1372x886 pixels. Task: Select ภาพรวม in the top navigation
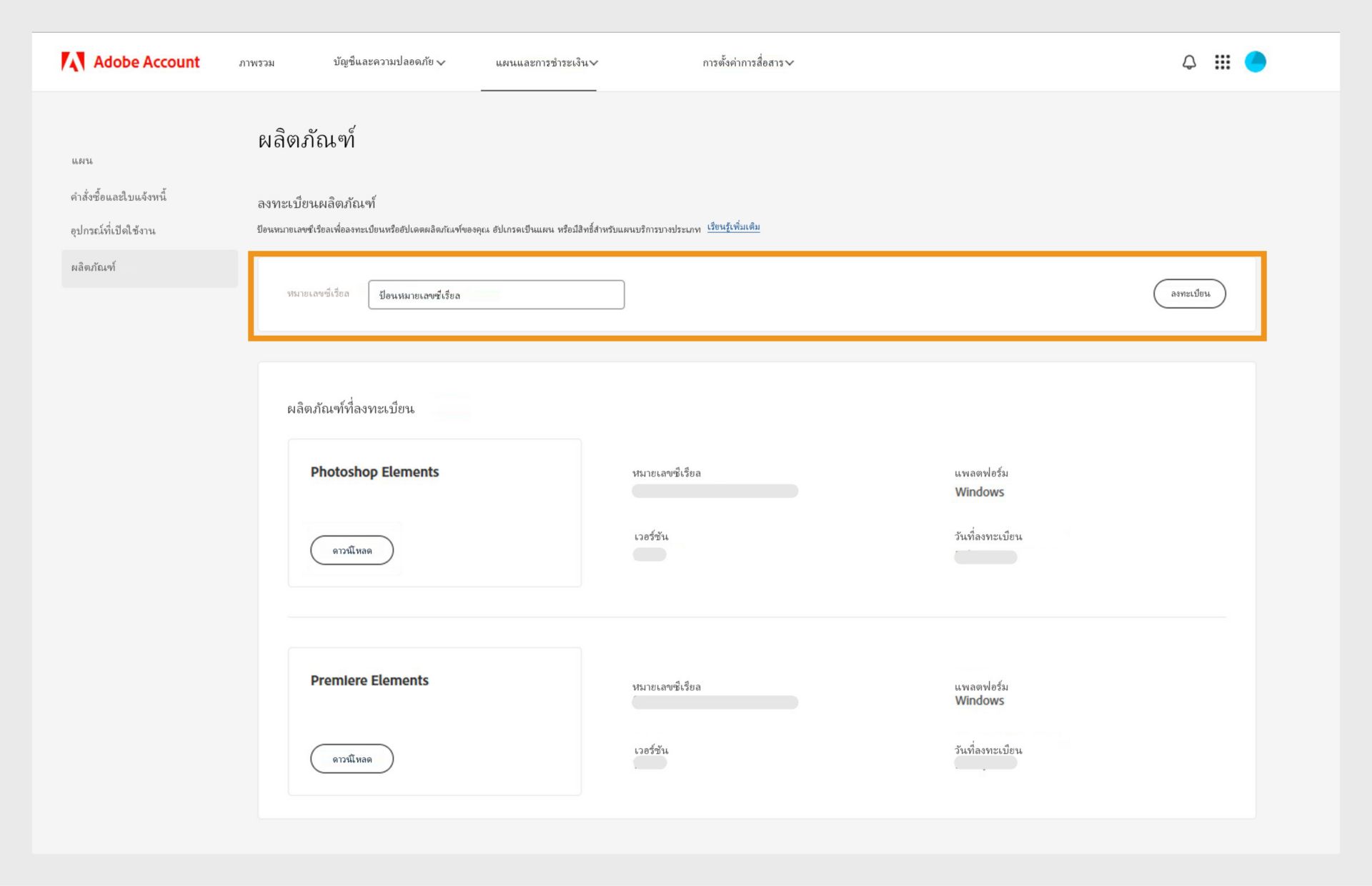pos(257,63)
